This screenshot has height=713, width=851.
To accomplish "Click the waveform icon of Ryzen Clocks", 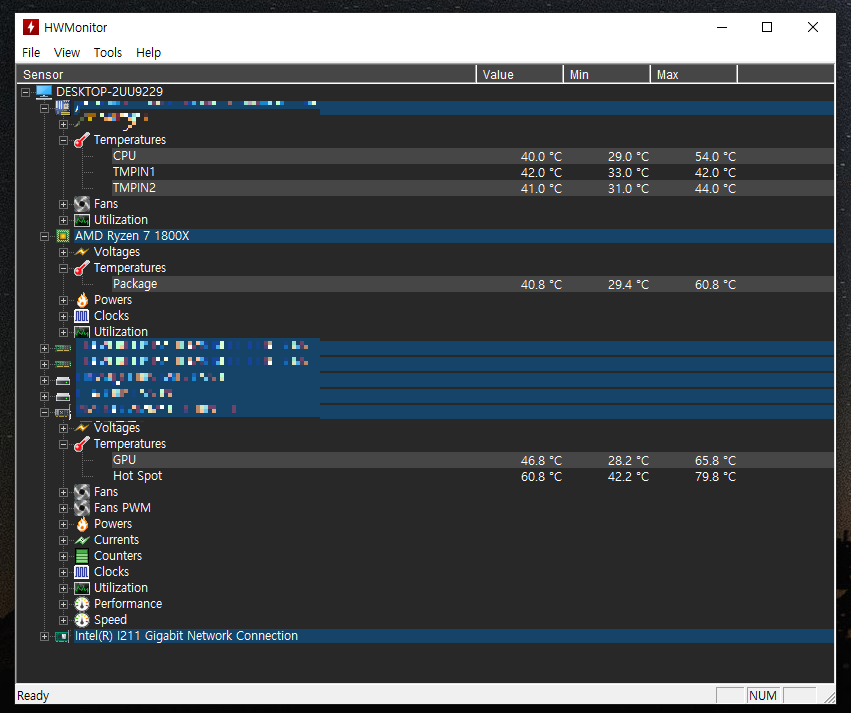I will (81, 316).
